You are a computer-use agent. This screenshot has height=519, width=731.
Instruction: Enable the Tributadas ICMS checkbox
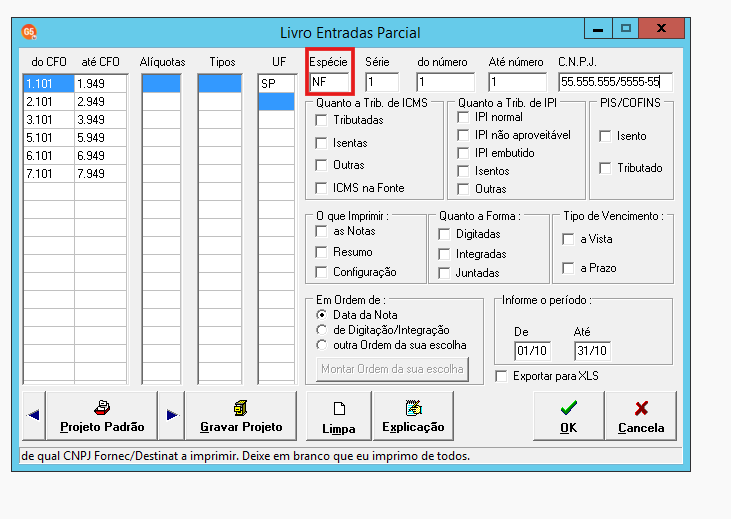[321, 120]
